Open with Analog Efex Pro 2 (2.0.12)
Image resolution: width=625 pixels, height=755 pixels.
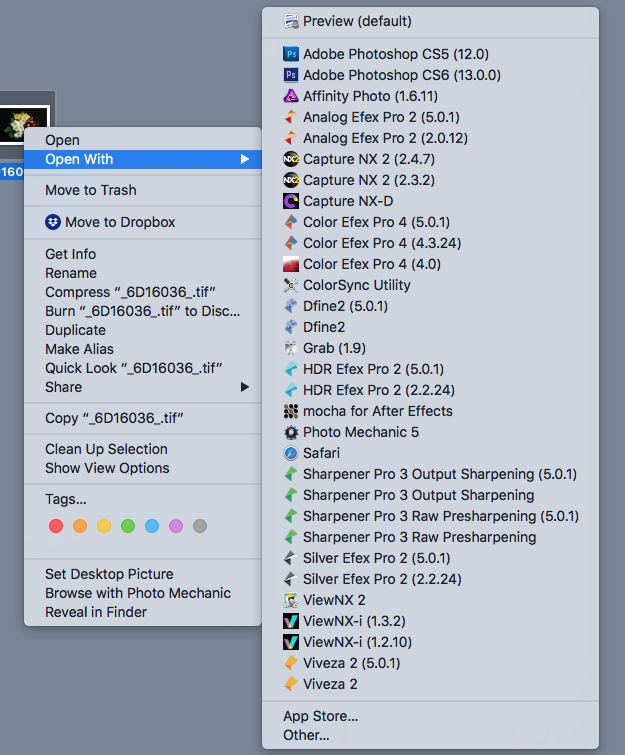pos(430,138)
